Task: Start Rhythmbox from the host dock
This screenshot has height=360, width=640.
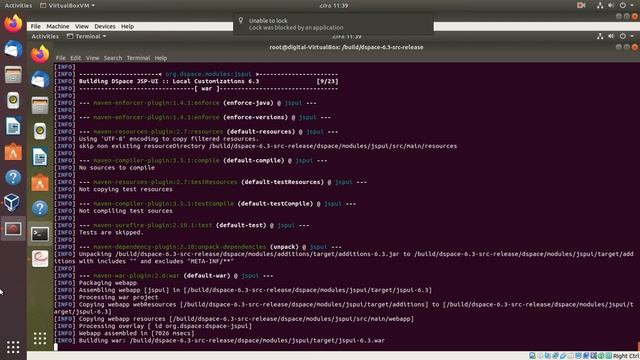Action: click(13, 100)
